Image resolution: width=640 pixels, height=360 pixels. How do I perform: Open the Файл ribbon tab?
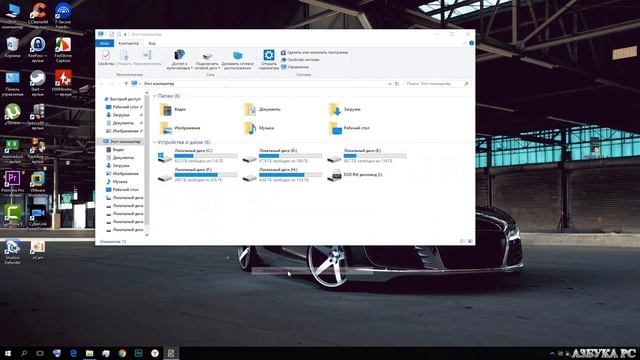point(104,43)
